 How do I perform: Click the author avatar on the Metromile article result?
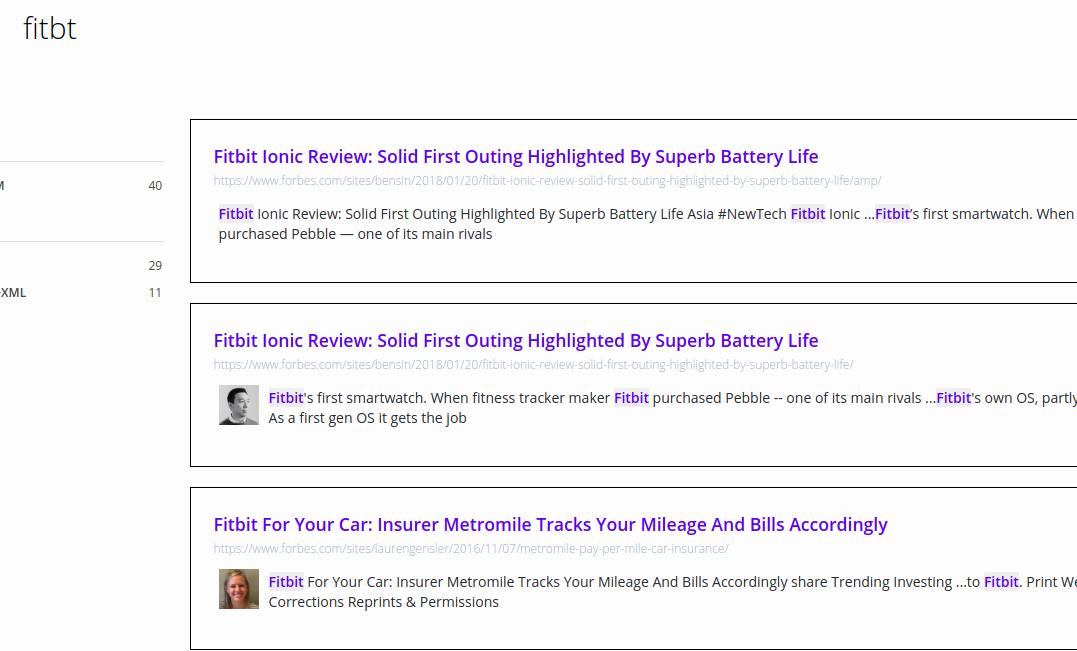pos(238,589)
